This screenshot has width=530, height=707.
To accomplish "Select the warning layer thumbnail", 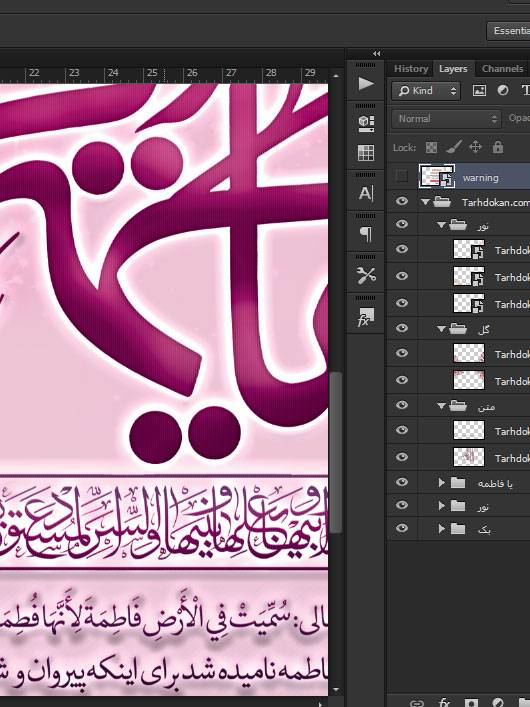I will click(437, 176).
